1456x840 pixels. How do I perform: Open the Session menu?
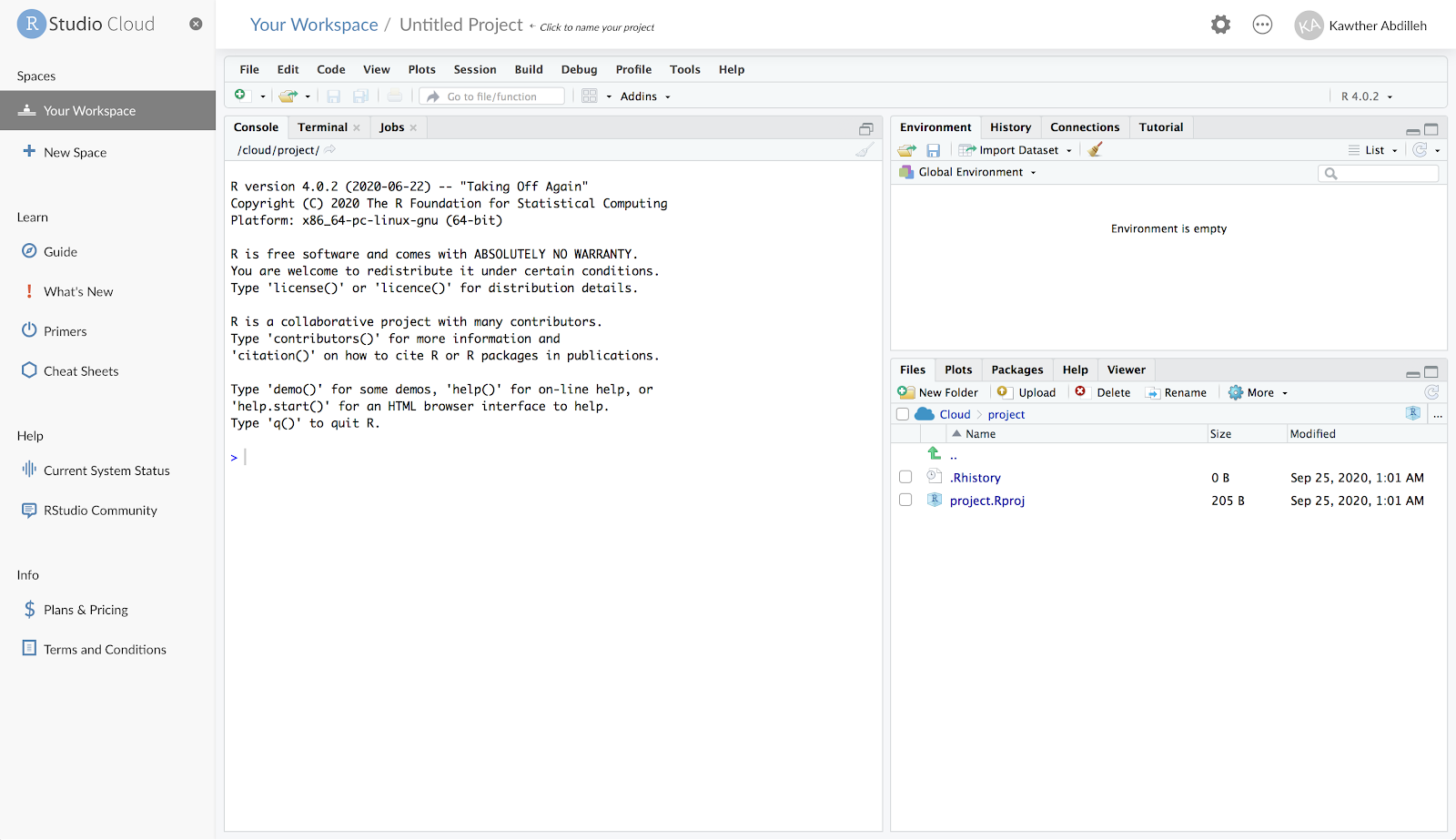tap(475, 69)
